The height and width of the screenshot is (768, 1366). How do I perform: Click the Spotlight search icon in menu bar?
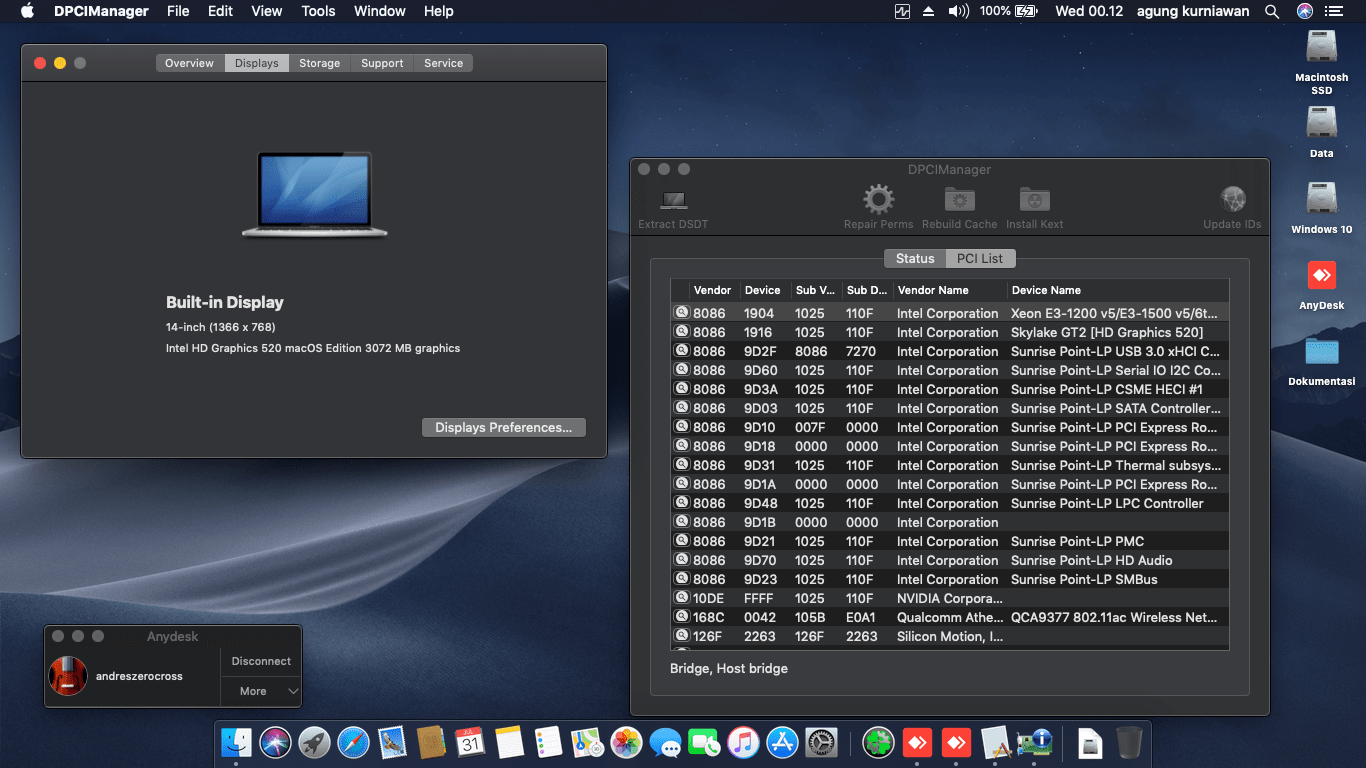[x=1272, y=12]
